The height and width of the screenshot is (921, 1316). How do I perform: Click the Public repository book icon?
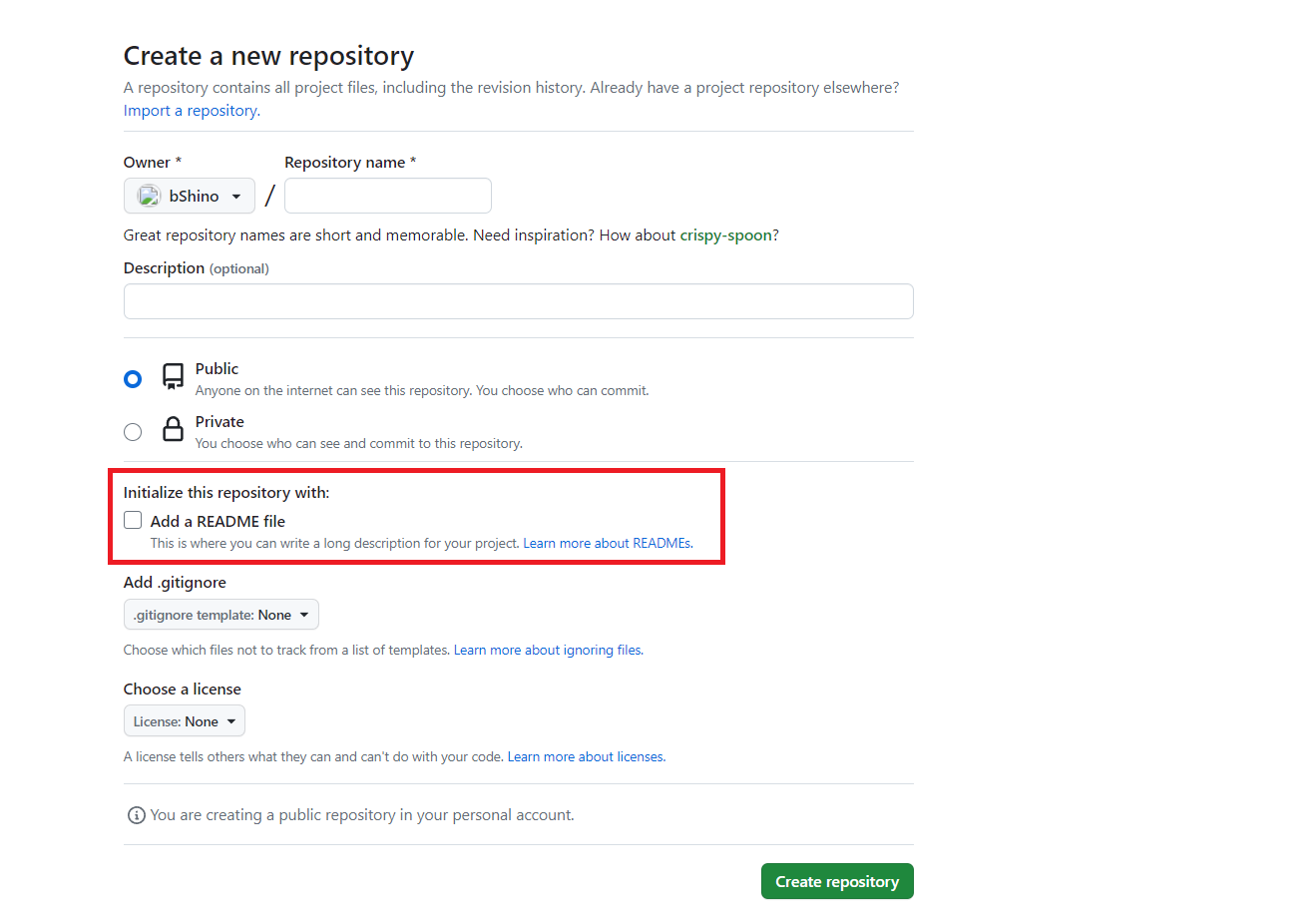coord(173,376)
